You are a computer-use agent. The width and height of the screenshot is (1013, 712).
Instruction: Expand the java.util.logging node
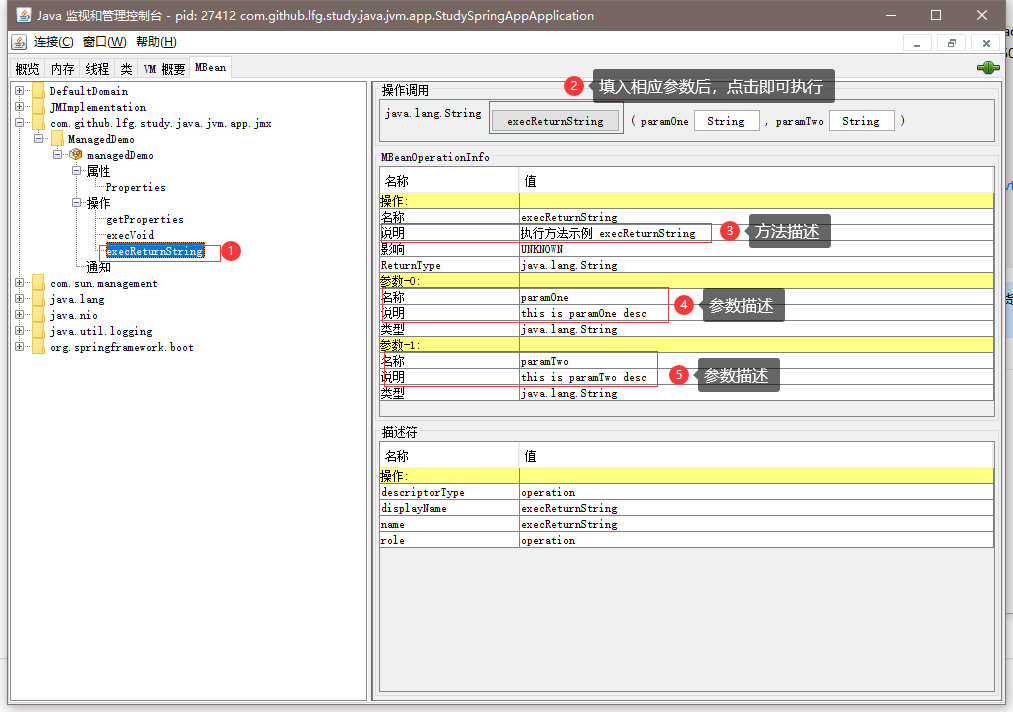[x=19, y=330]
